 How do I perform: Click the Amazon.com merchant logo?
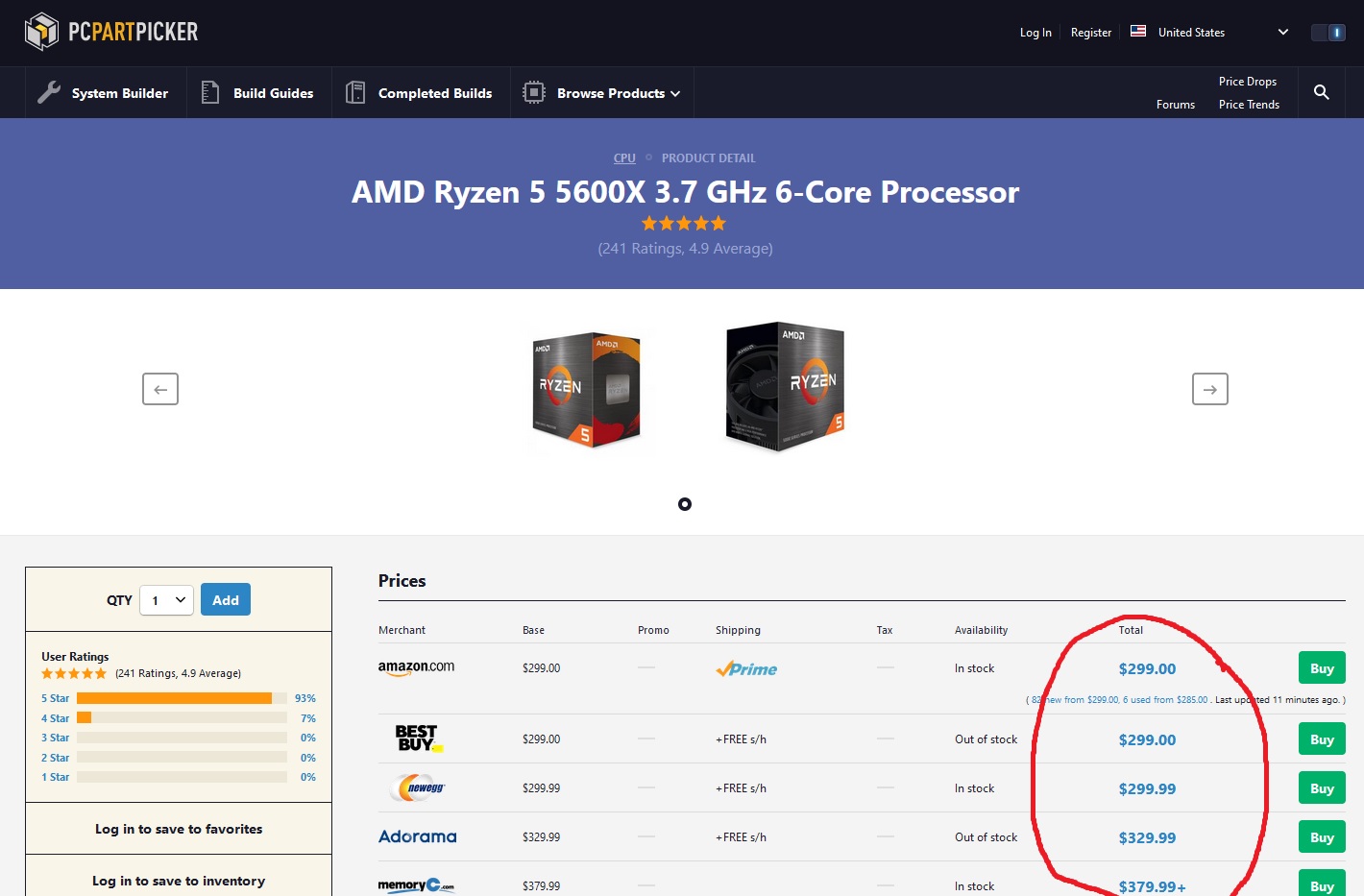click(416, 667)
